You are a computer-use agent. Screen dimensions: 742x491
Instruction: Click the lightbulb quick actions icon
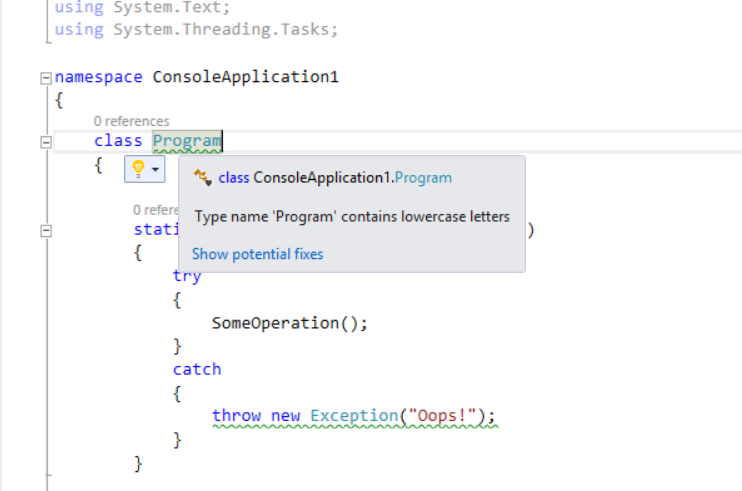point(138,169)
